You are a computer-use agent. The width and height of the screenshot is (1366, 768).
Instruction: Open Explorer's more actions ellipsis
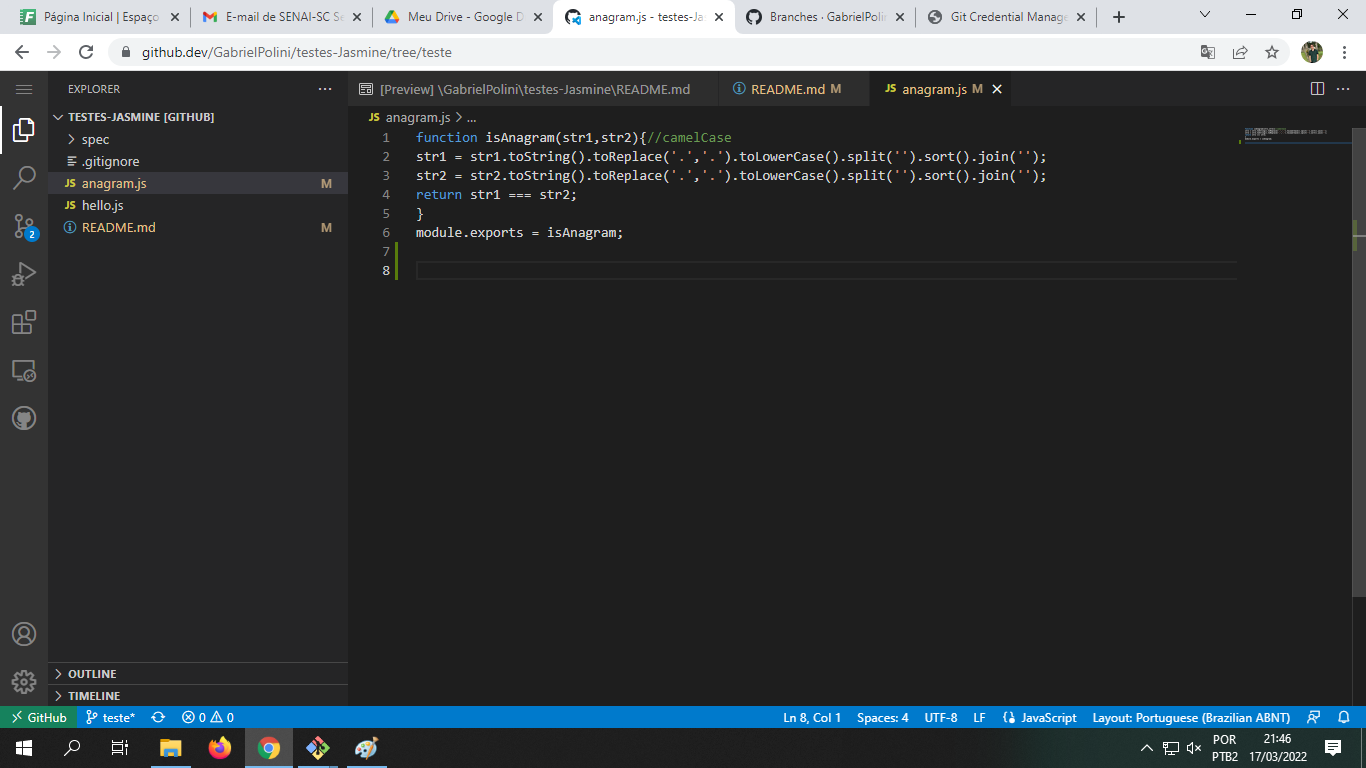[x=324, y=89]
